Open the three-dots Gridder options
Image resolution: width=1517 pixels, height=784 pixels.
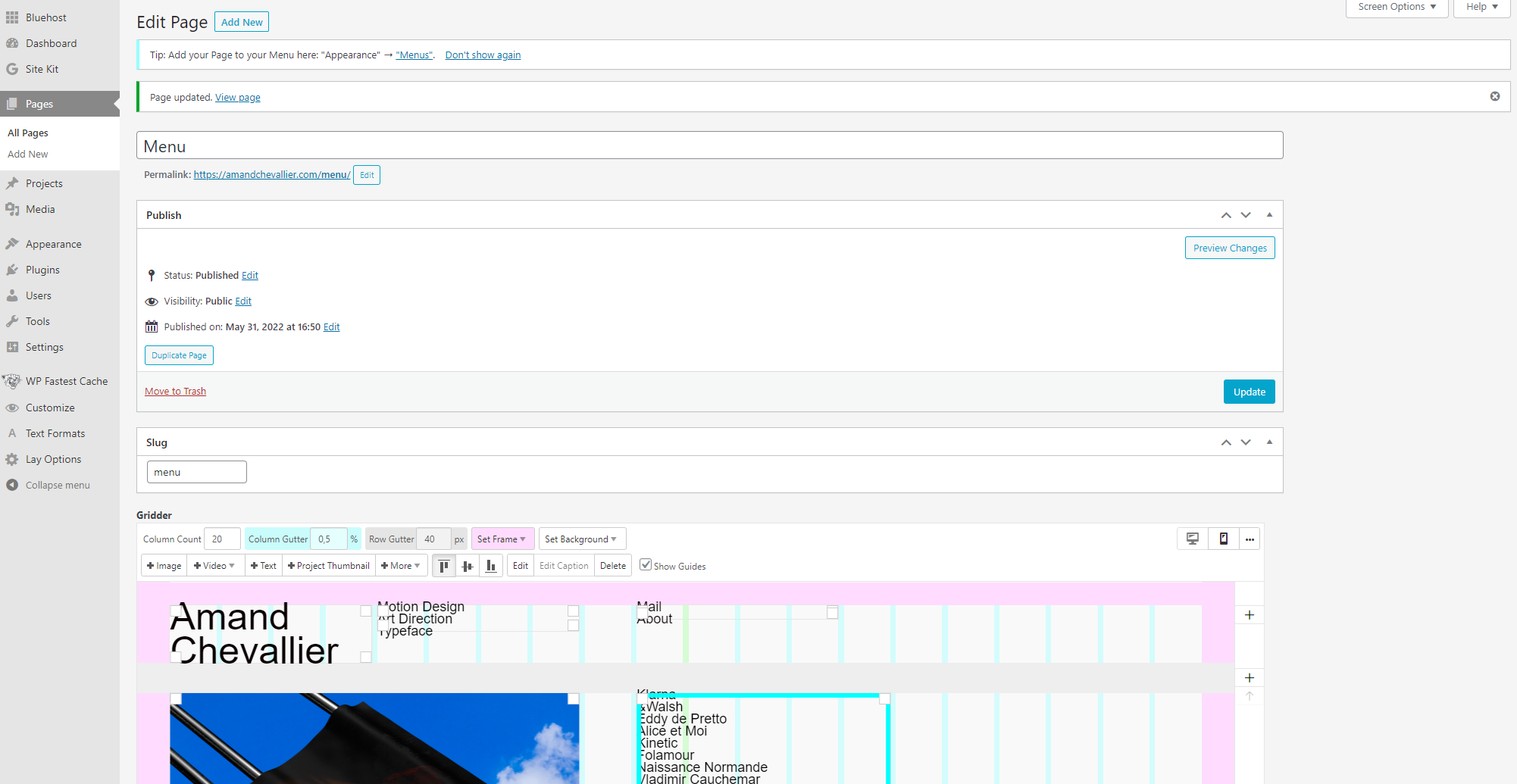[1250, 539]
